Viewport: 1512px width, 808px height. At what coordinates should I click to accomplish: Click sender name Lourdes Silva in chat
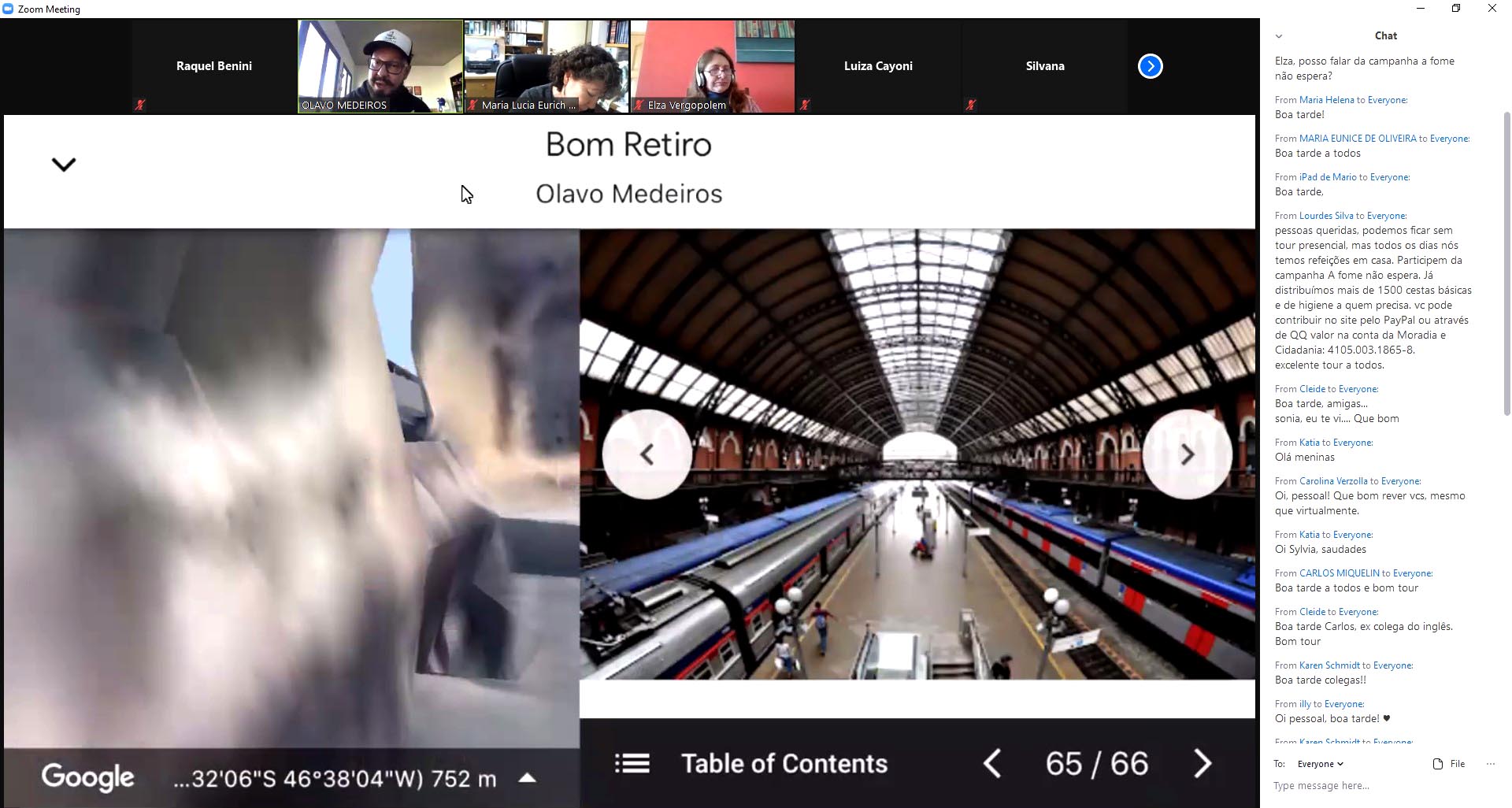tap(1325, 216)
